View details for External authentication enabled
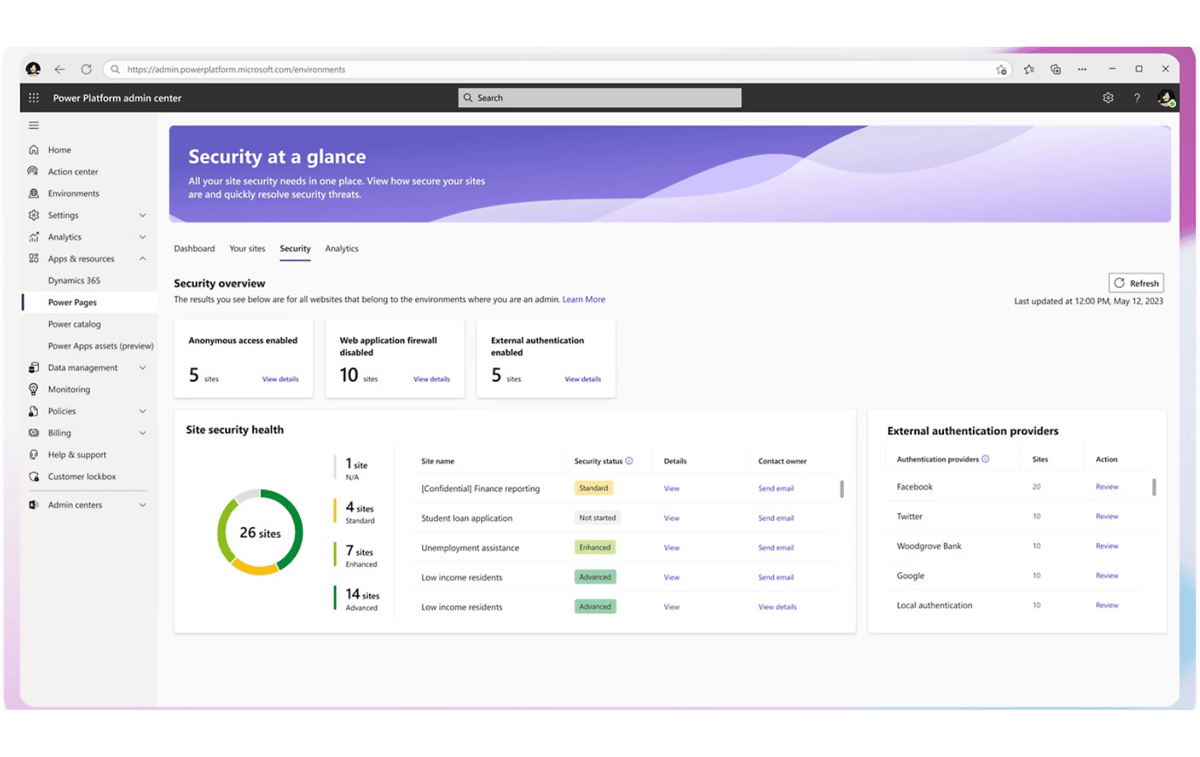 pyautogui.click(x=583, y=379)
